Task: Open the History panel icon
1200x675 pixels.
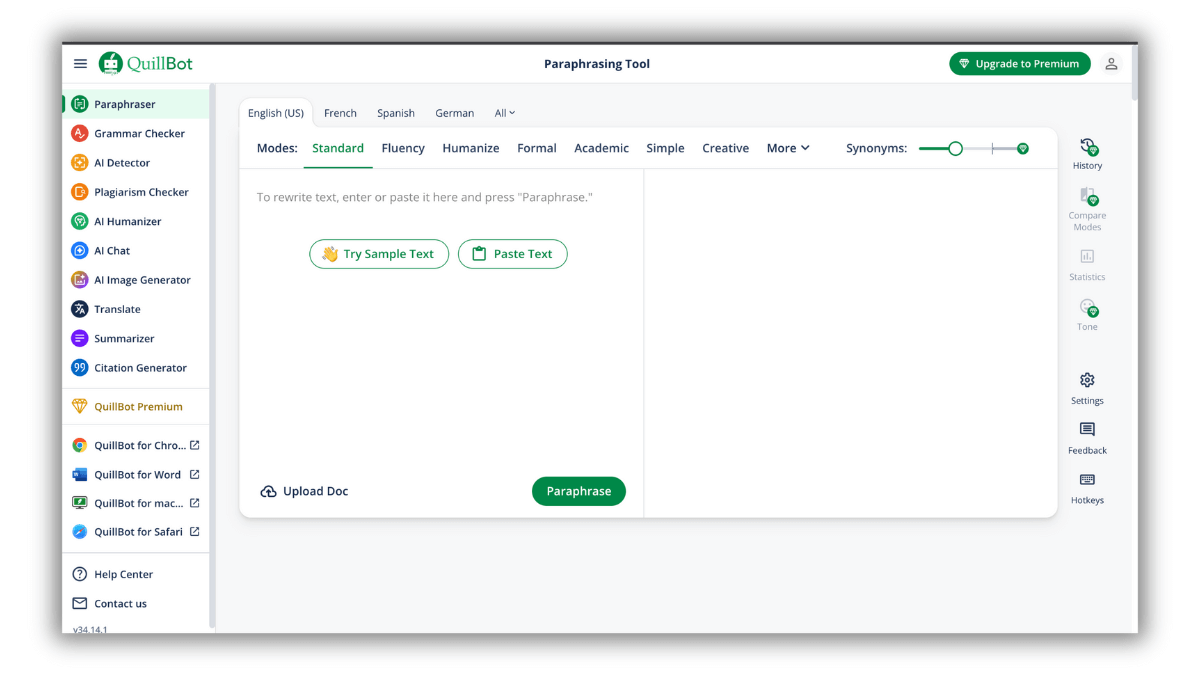Action: [x=1088, y=148]
